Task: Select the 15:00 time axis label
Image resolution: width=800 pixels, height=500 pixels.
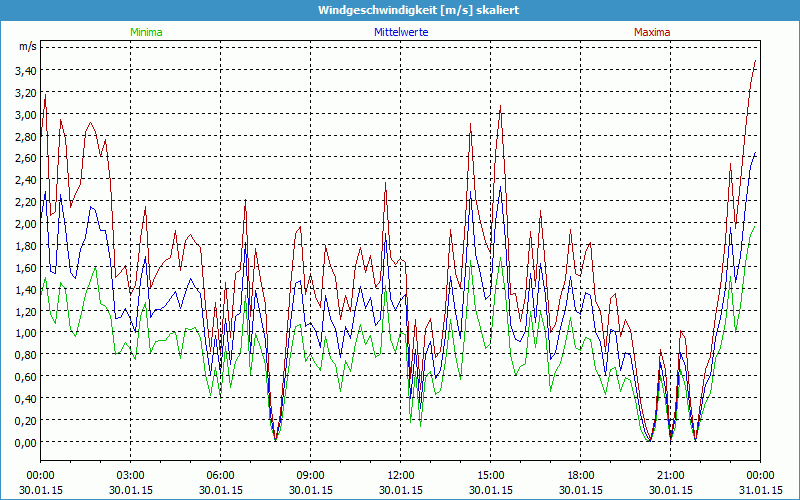Action: 490,475
